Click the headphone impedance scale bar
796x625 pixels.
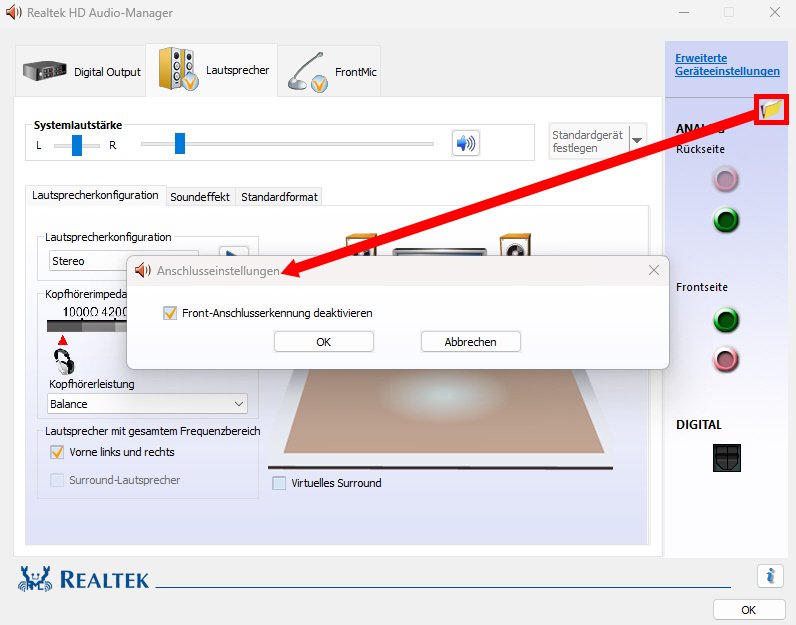pyautogui.click(x=86, y=325)
